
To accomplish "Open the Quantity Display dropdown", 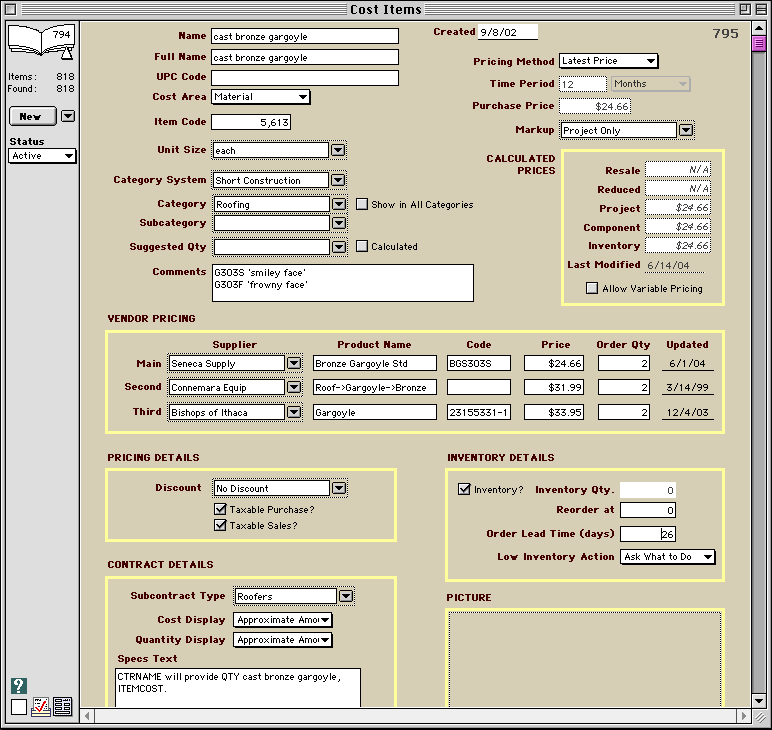I will (283, 640).
